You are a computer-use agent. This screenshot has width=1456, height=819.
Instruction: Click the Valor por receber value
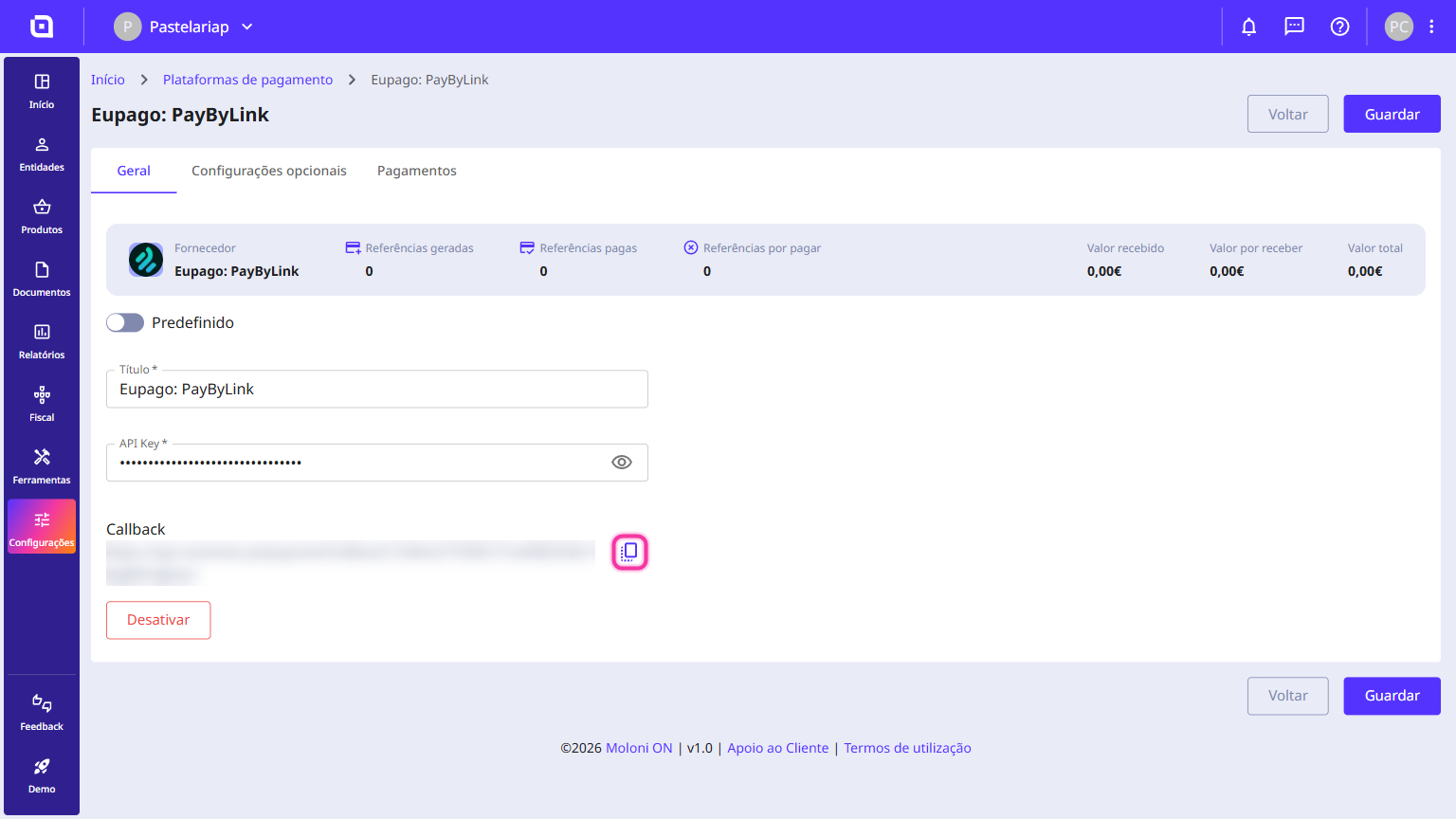[1227, 271]
